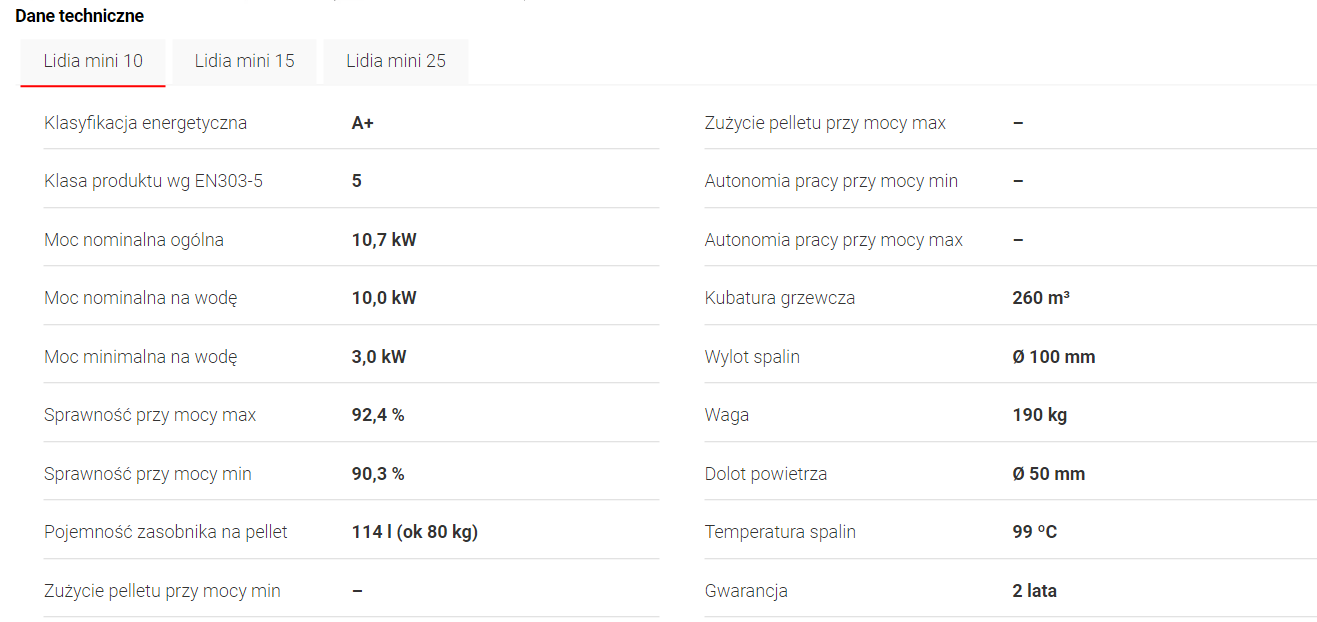Select the Lidia mini 25 tab
Viewport: 1317px width, 622px height.
(x=396, y=61)
